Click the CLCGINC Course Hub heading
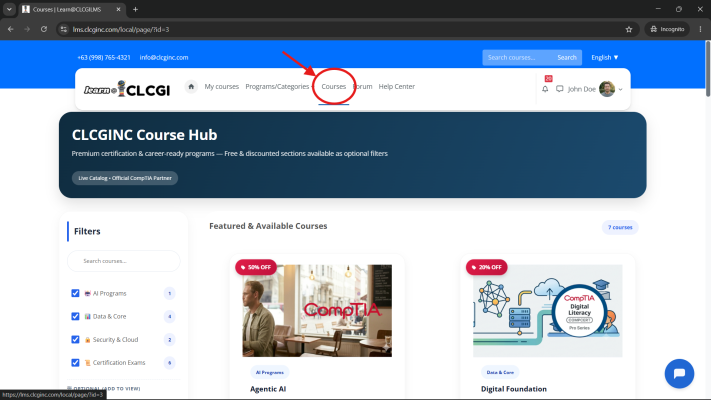Image resolution: width=711 pixels, height=400 pixels. click(x=144, y=135)
